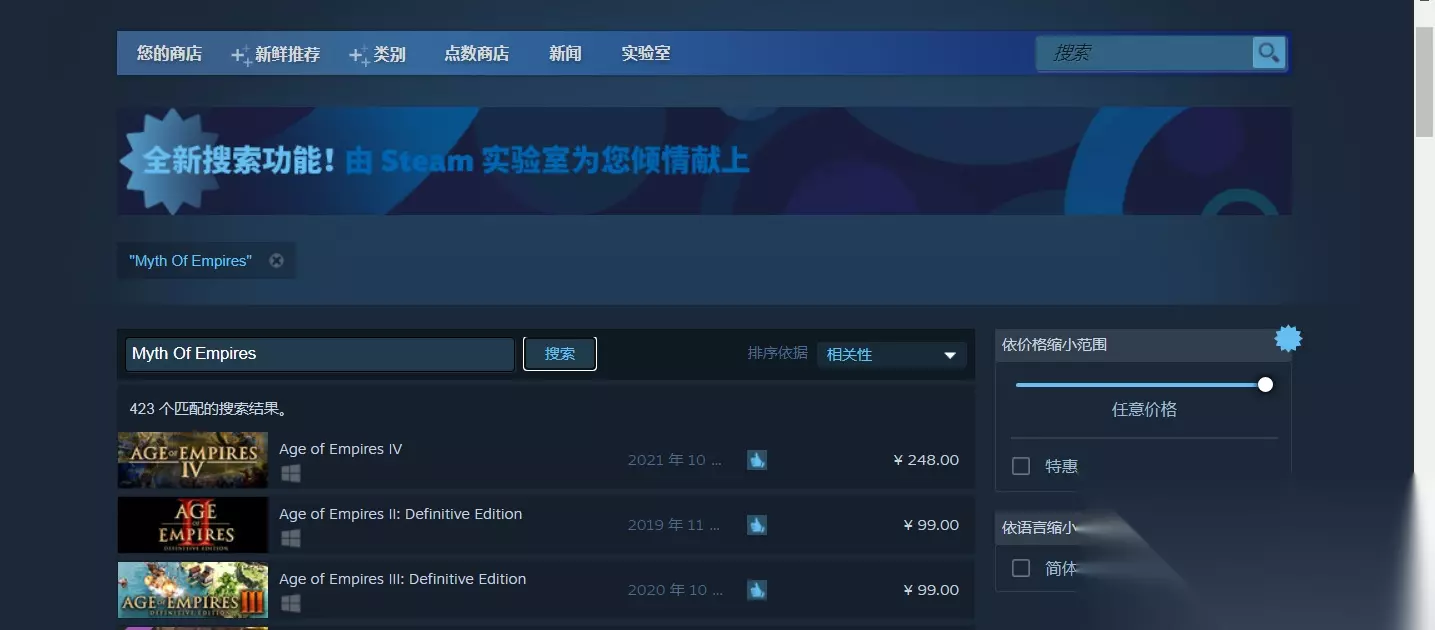The height and width of the screenshot is (630, 1435).
Task: Click the store search box at top
Action: point(1144,53)
